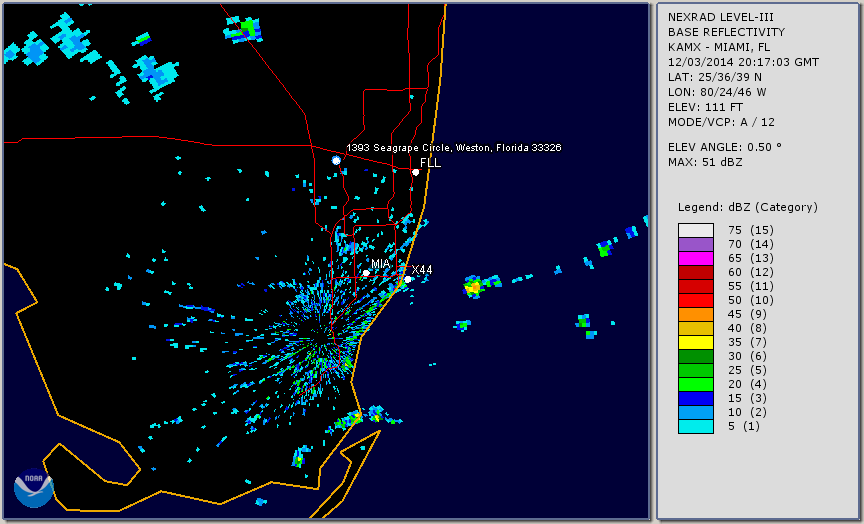This screenshot has height=524, width=864.
Task: Click the 'KAMX - MIAMI, FL' station text
Action: (719, 47)
